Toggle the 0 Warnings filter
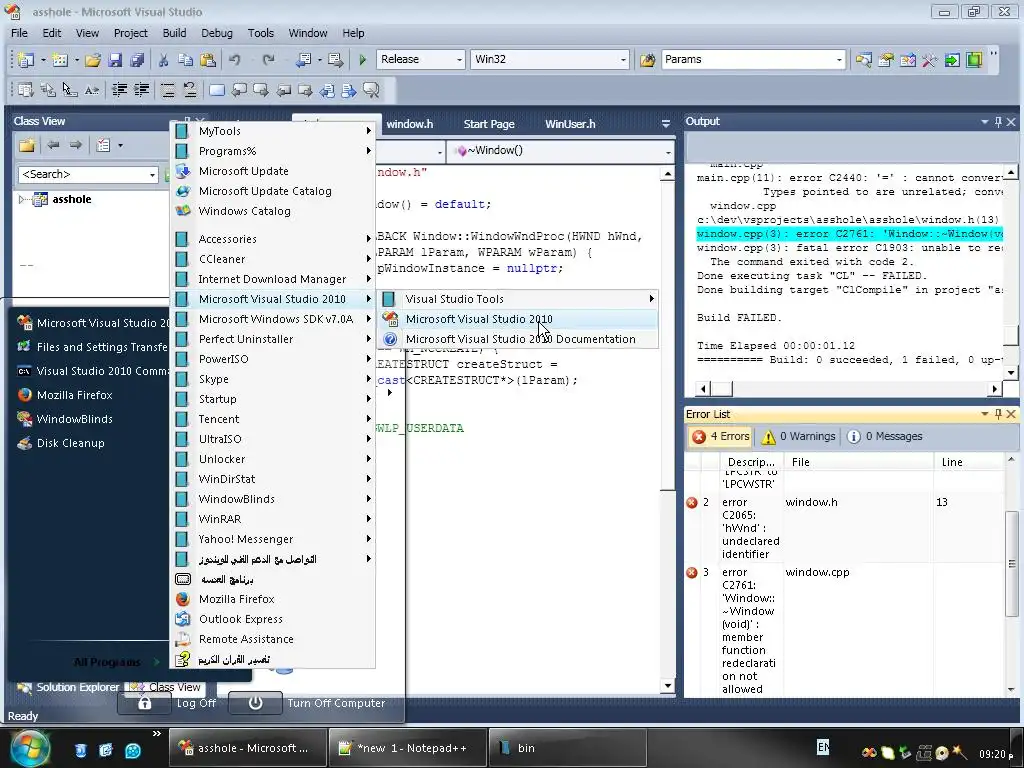This screenshot has height=768, width=1024. [x=799, y=436]
